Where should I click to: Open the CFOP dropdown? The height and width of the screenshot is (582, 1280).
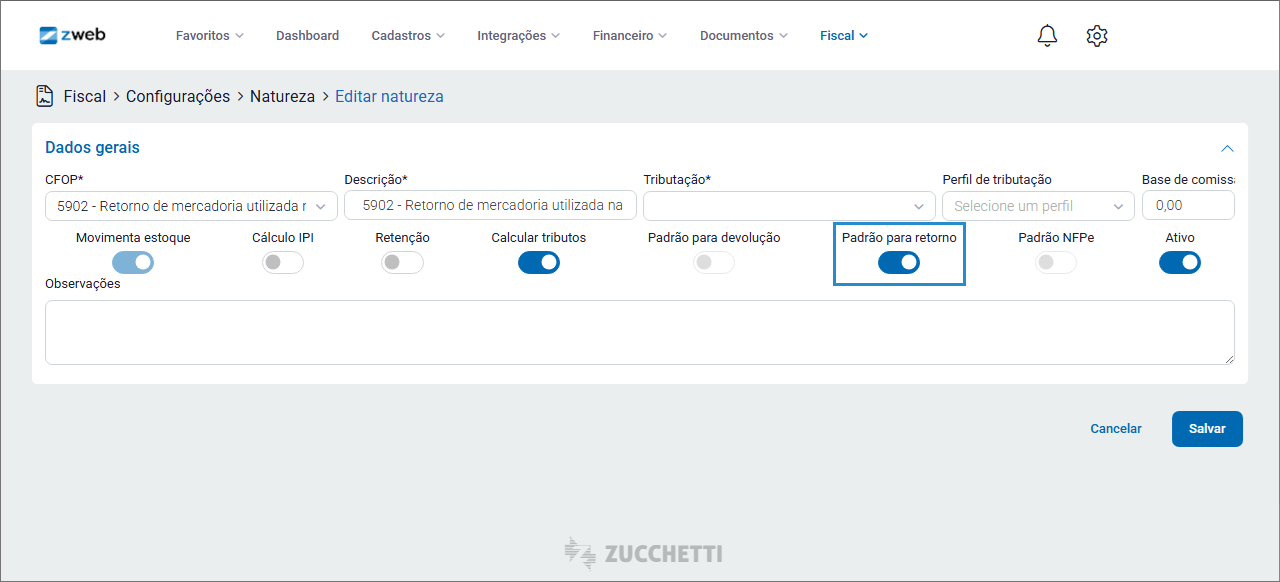click(x=191, y=206)
